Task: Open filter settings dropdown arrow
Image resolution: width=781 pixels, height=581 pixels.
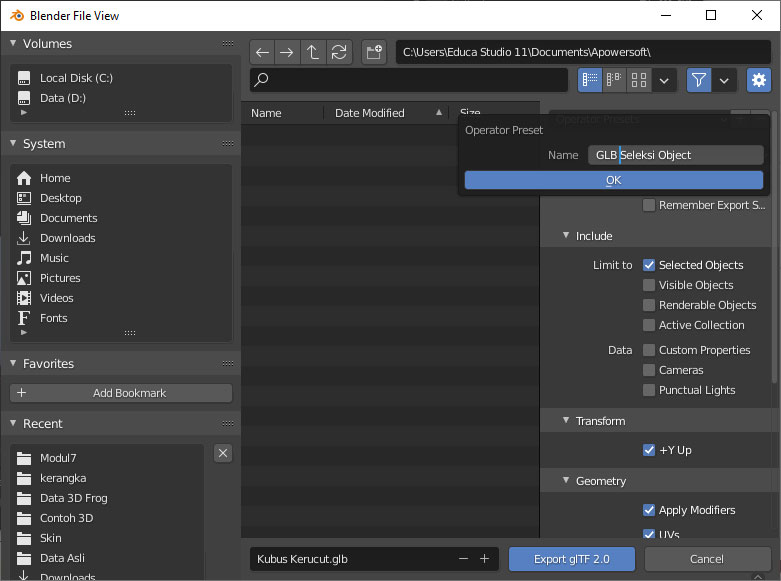Action: pyautogui.click(x=724, y=80)
